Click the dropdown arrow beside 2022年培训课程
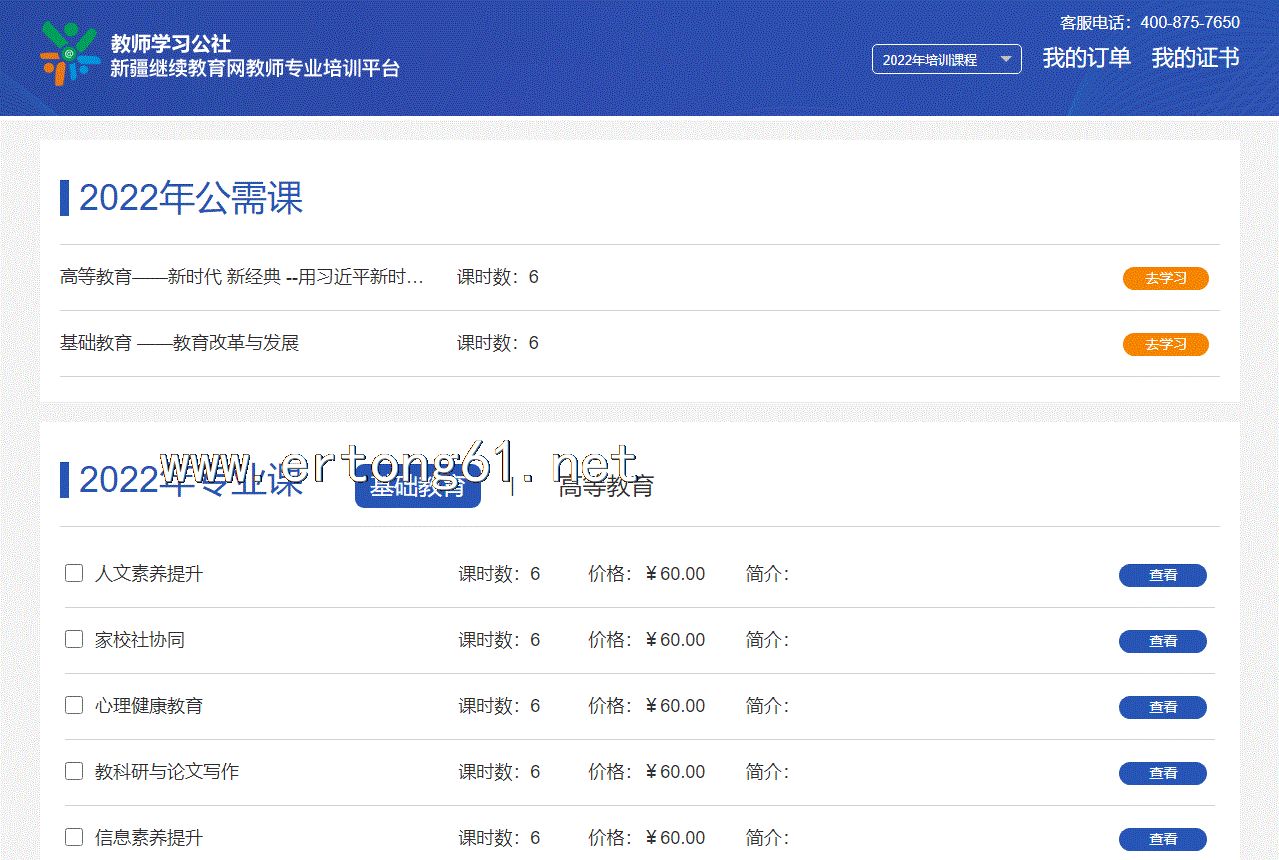 [x=1006, y=60]
